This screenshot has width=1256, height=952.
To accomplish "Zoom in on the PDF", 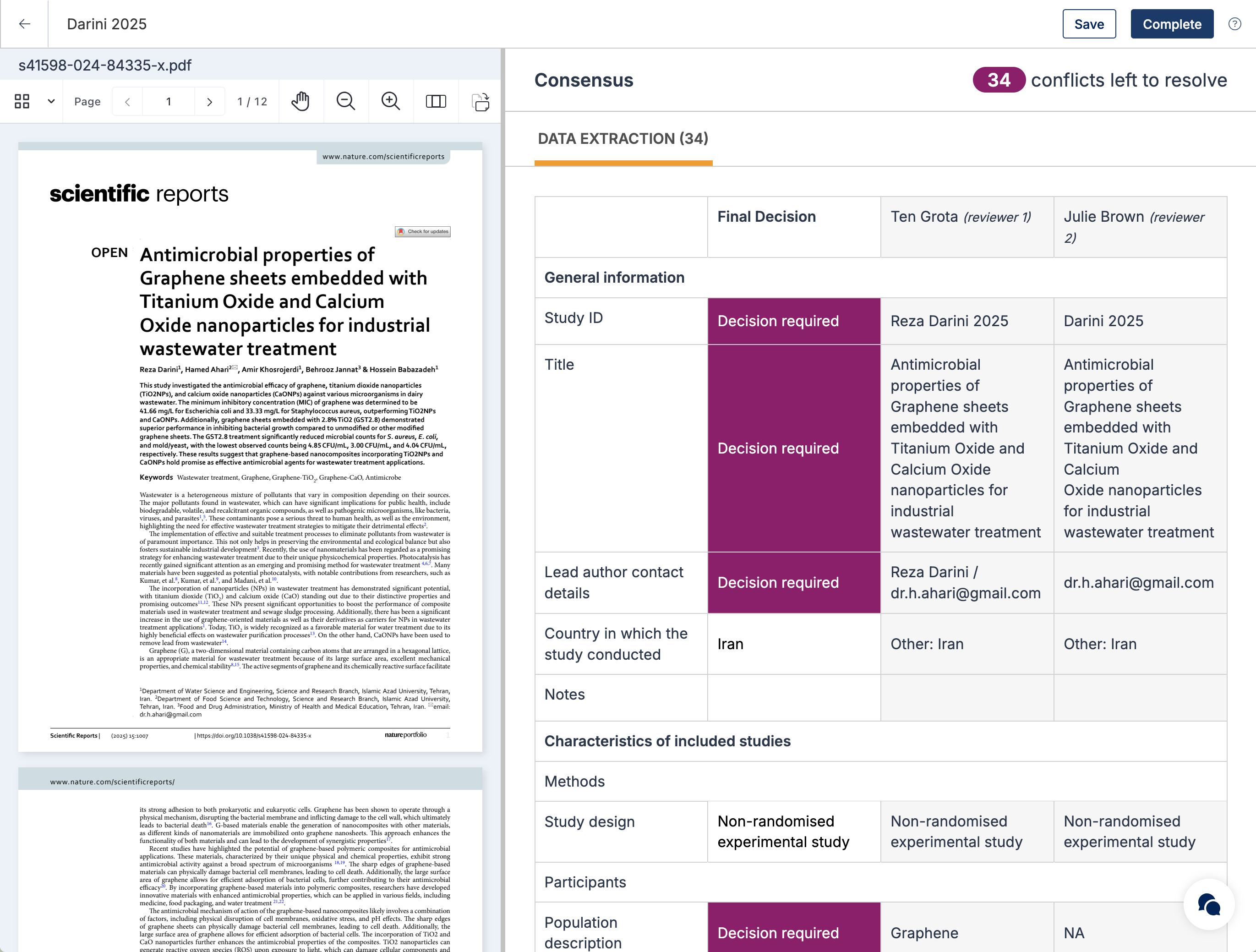I will click(391, 101).
